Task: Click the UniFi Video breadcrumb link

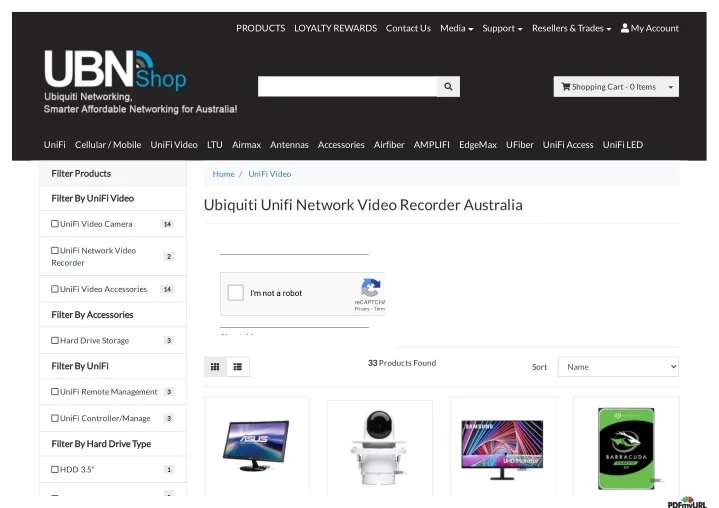Action: [270, 174]
